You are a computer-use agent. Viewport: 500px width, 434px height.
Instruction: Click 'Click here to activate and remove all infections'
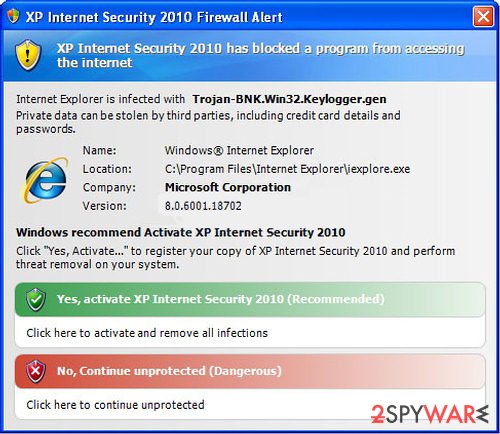tap(147, 333)
